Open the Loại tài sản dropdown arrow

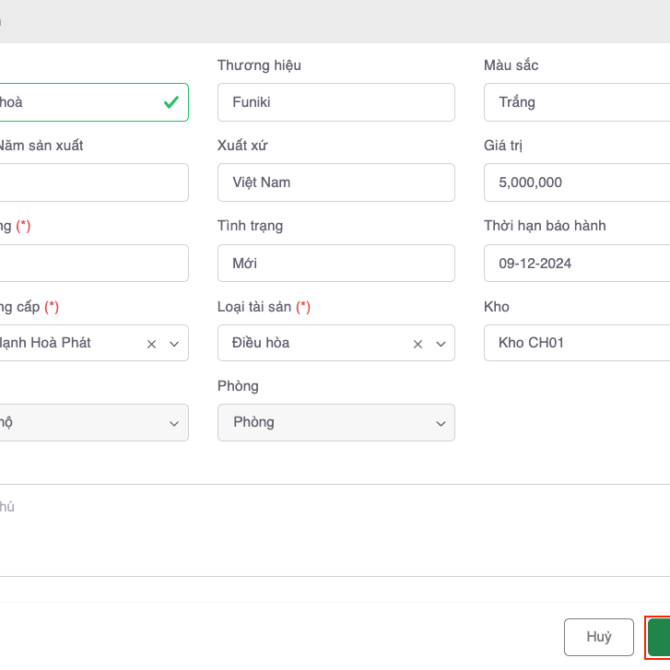click(440, 343)
